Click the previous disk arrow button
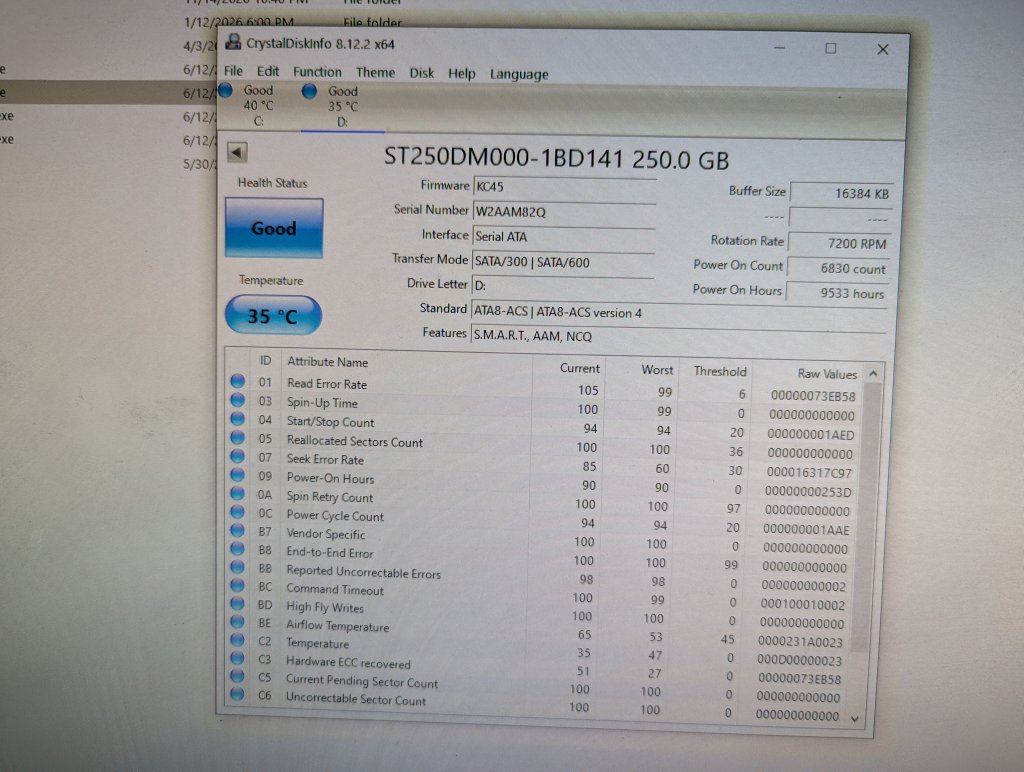The height and width of the screenshot is (772, 1024). click(237, 153)
